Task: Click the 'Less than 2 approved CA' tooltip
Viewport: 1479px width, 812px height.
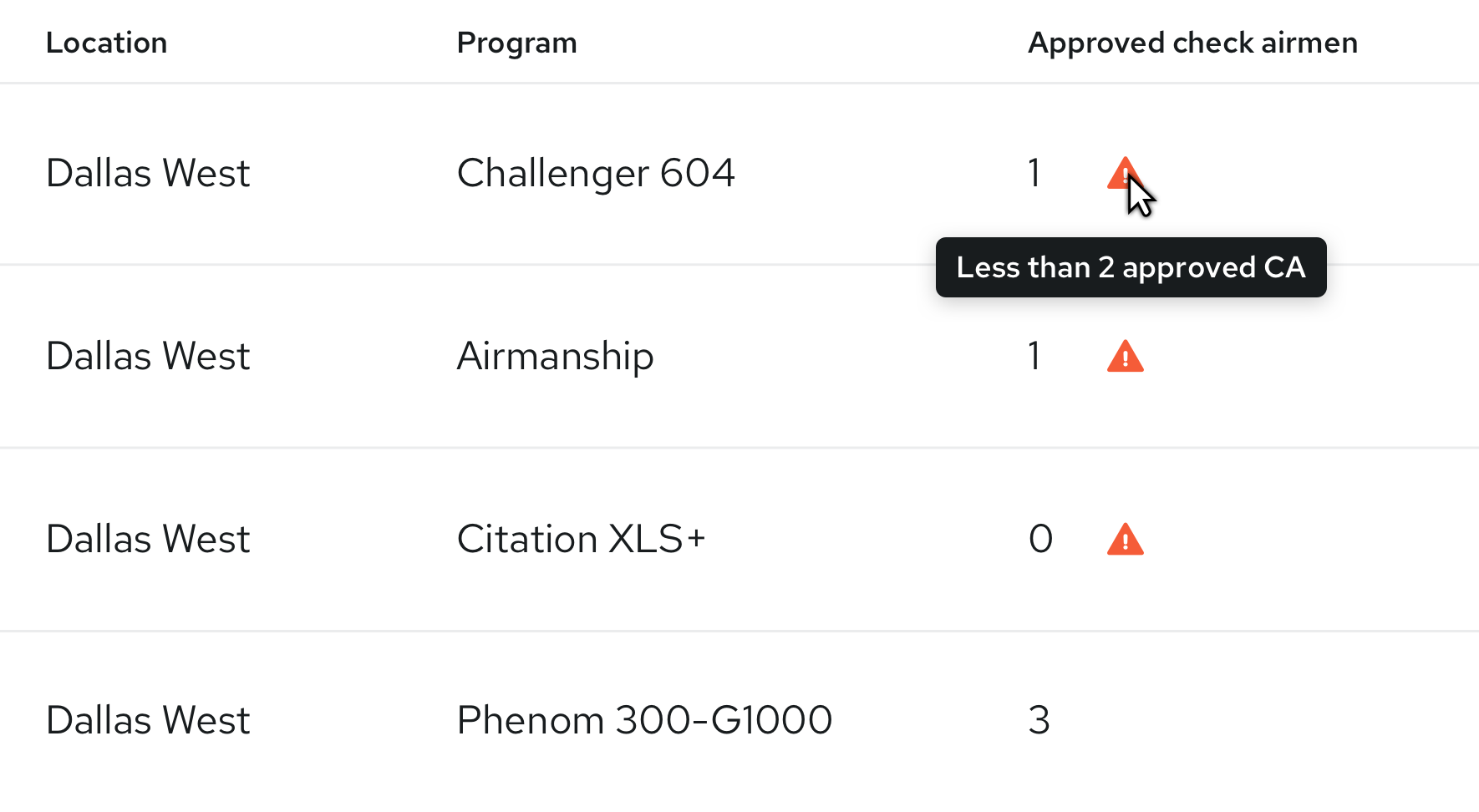Action: pyautogui.click(x=1131, y=267)
